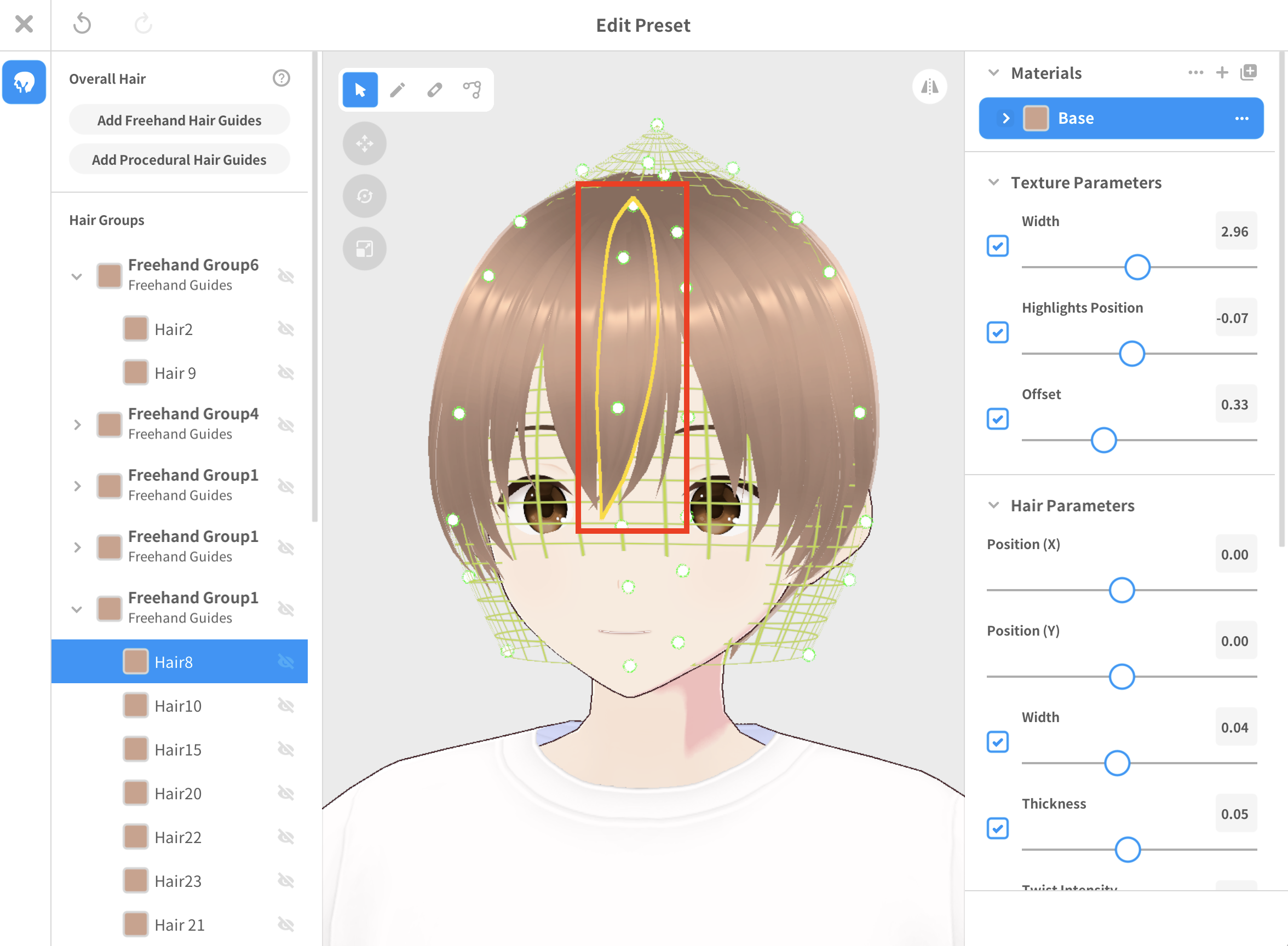Open Base material ellipsis menu
Screen dimensions: 1288x946
[1241, 118]
